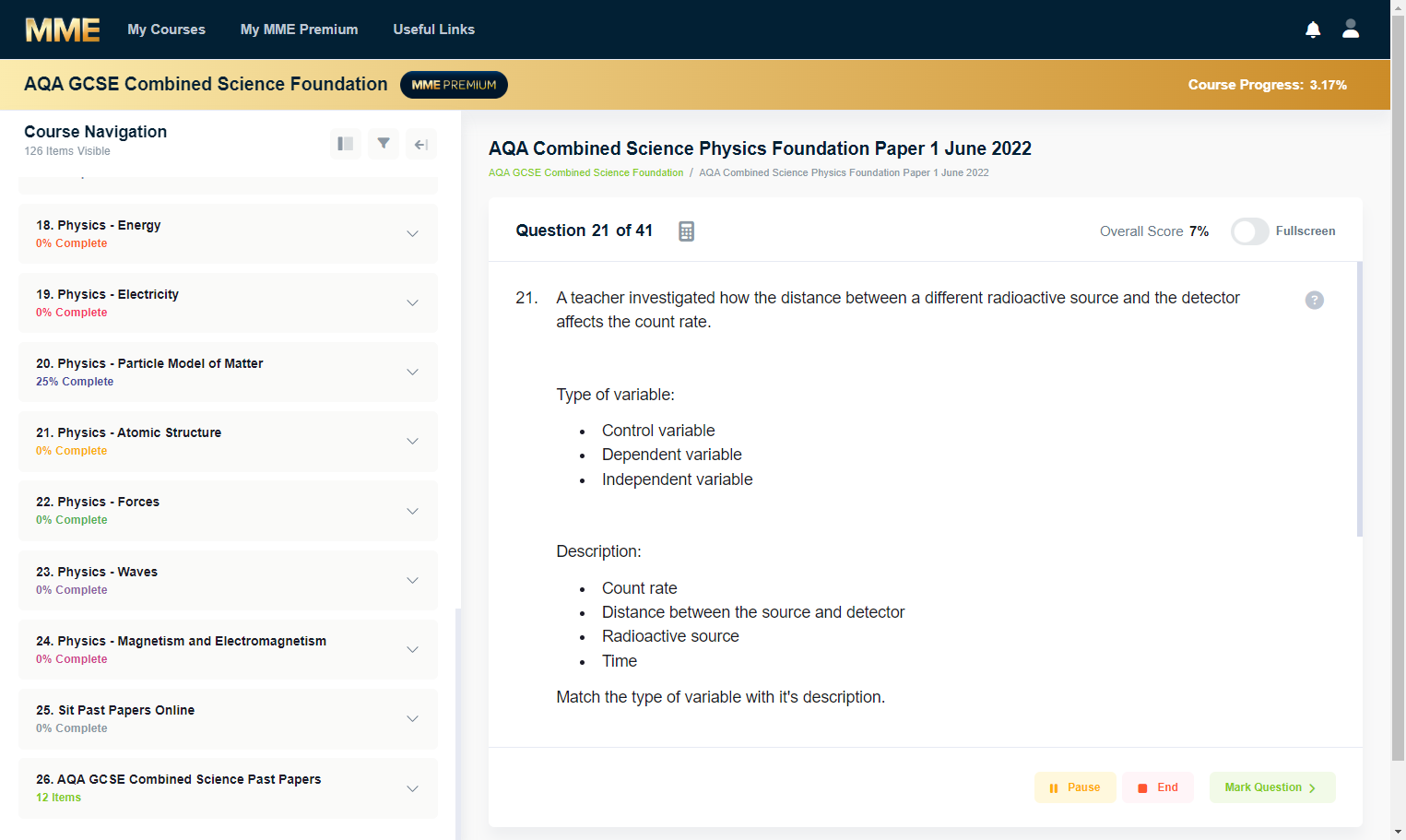This screenshot has width=1406, height=840.
Task: Open Useful Links menu
Action: (433, 30)
